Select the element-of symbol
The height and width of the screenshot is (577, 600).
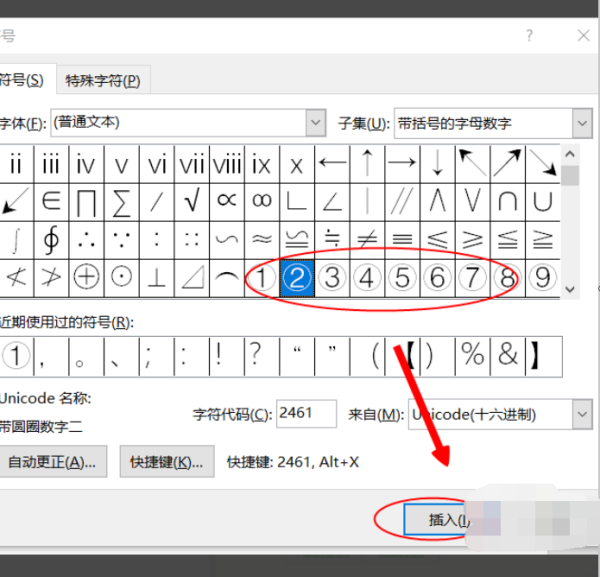(x=51, y=202)
